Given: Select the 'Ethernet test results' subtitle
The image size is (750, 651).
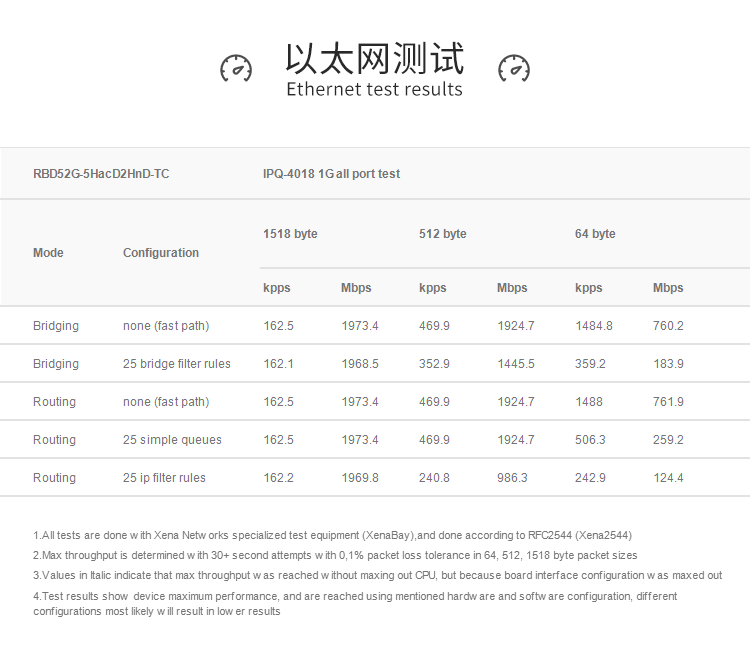Looking at the screenshot, I should (x=375, y=89).
